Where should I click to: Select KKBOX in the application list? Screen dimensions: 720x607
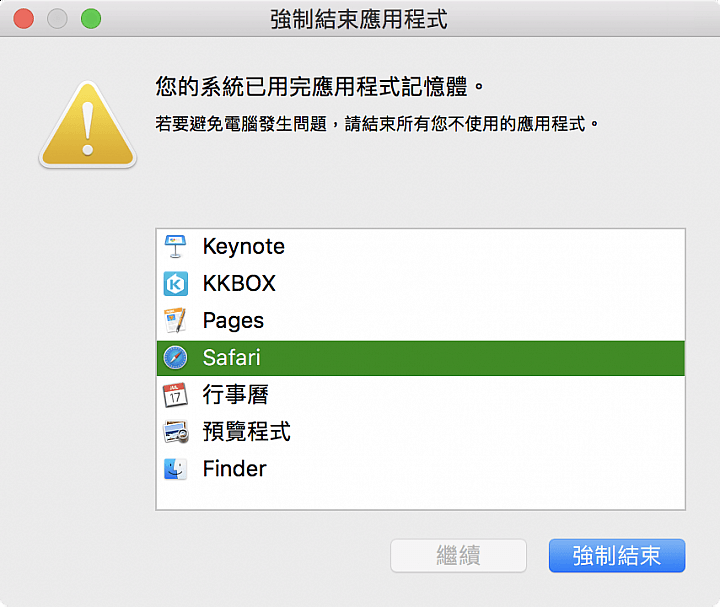421,283
